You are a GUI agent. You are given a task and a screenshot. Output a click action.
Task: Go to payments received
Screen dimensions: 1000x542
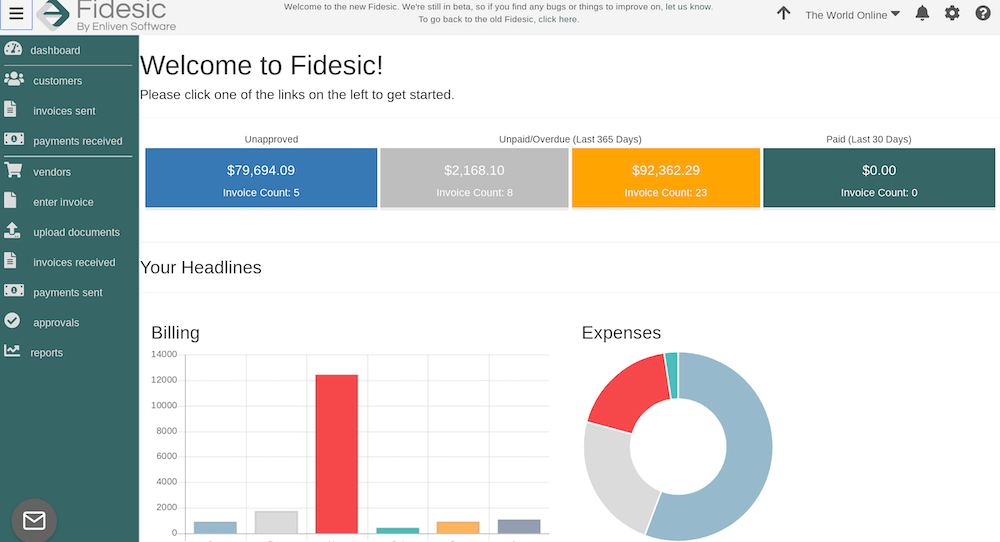click(77, 141)
